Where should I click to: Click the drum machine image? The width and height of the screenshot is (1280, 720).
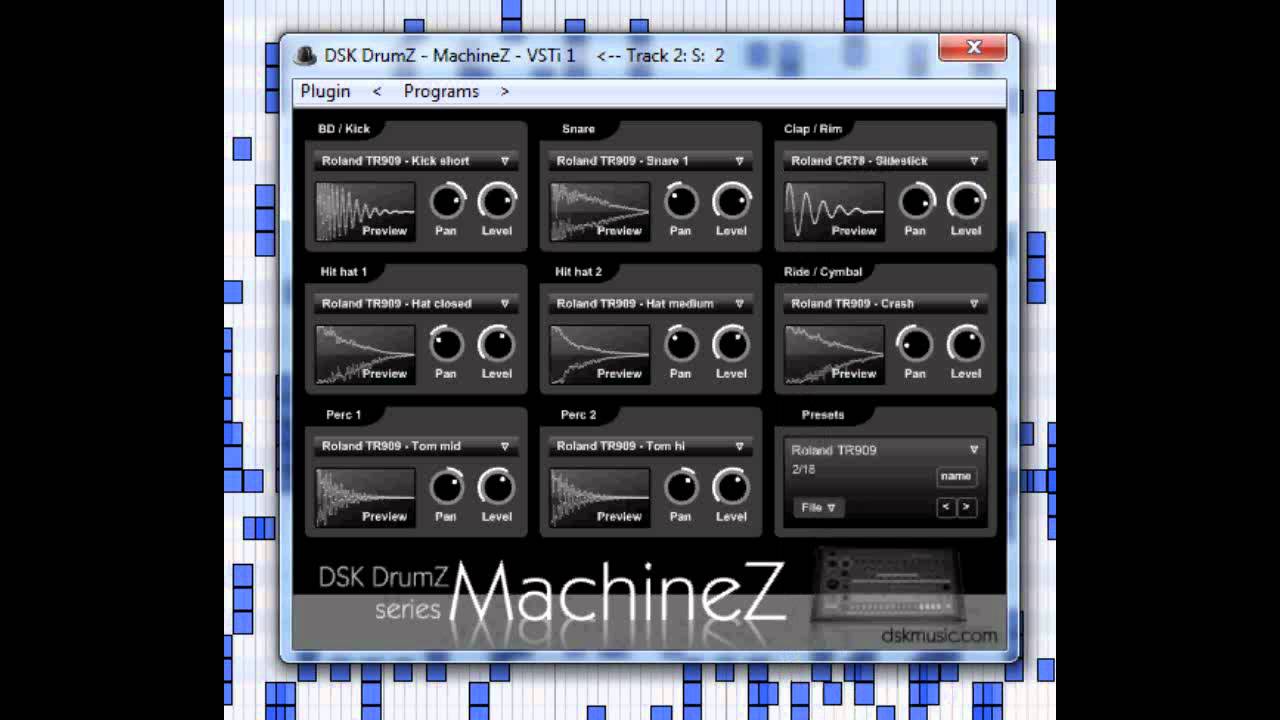890,584
